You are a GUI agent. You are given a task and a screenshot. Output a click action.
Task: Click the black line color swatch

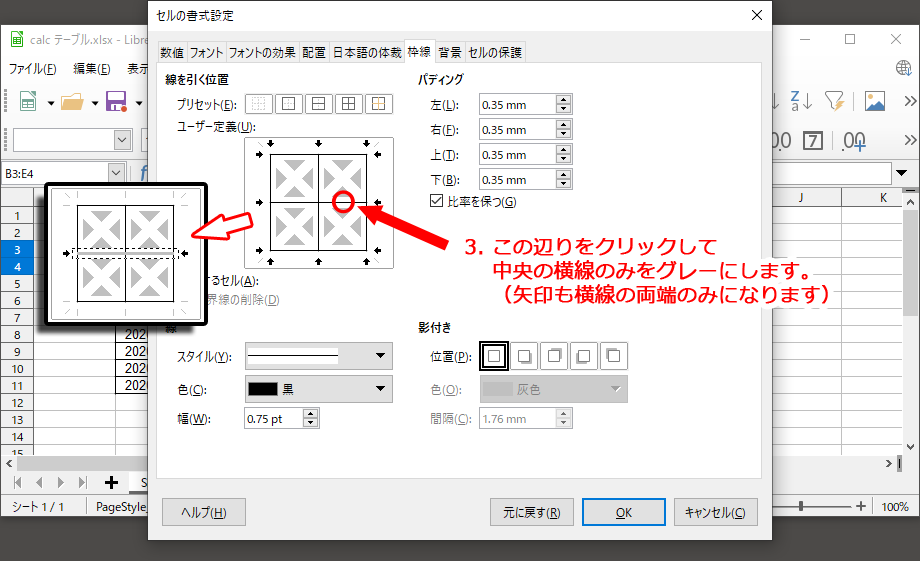(262, 388)
